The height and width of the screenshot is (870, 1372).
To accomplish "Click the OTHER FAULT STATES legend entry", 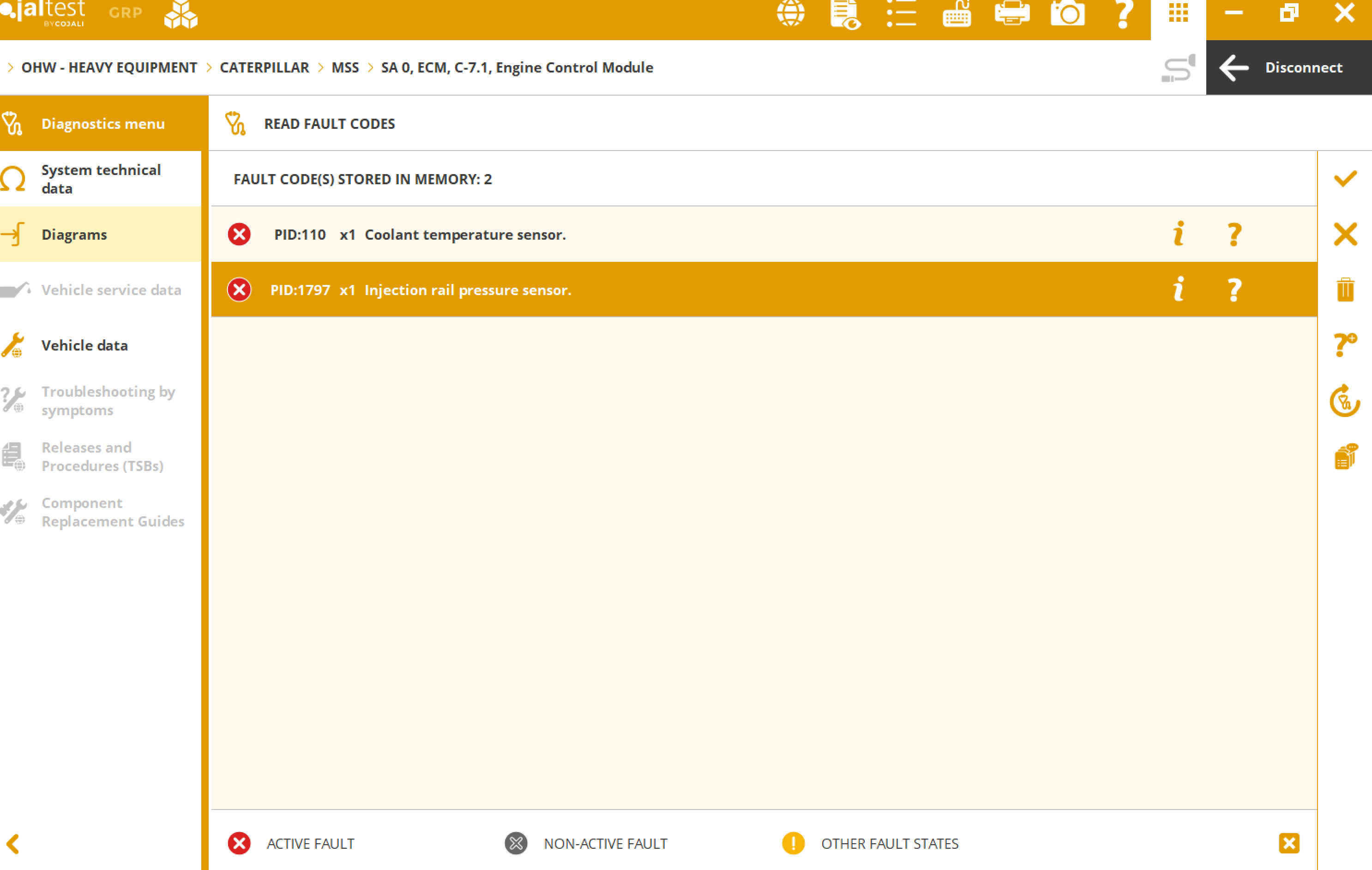I will pos(870,843).
